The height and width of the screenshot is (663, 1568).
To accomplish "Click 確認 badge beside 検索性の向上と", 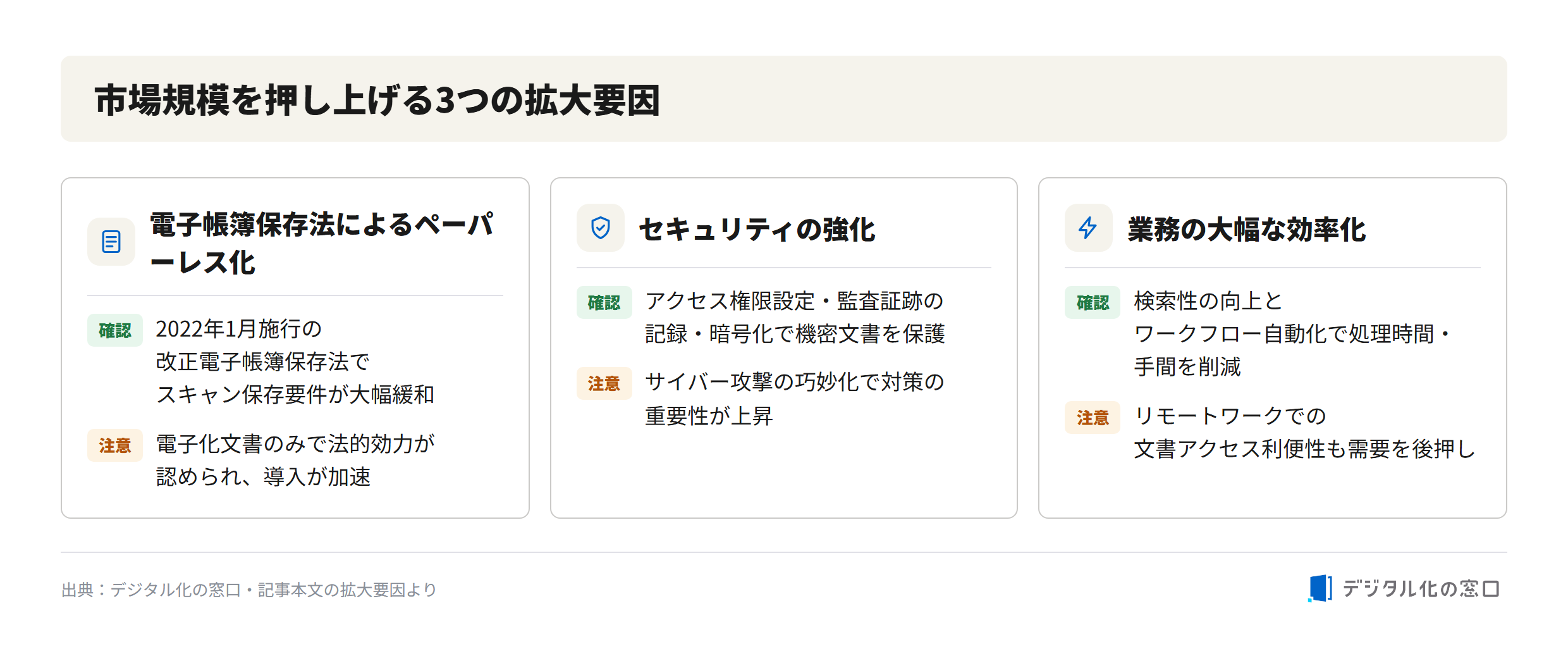I will (1093, 302).
